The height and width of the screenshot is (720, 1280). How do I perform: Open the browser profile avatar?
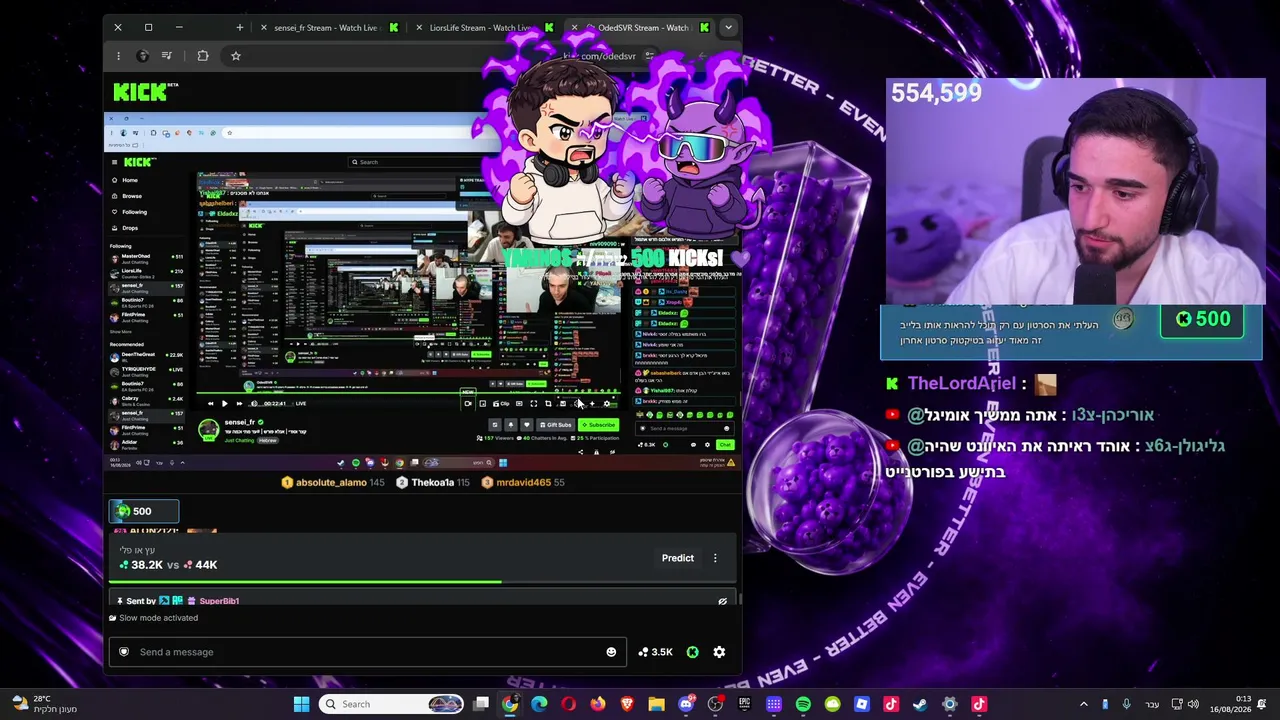point(143,56)
